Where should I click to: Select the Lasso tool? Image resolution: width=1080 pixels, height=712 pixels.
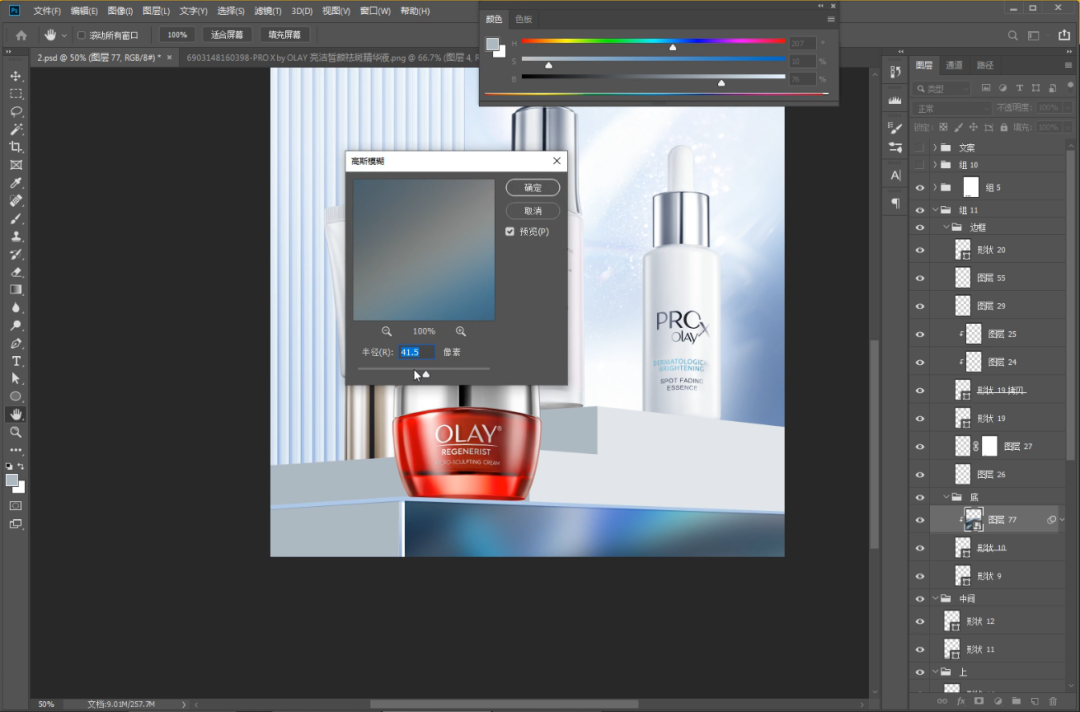tap(16, 112)
